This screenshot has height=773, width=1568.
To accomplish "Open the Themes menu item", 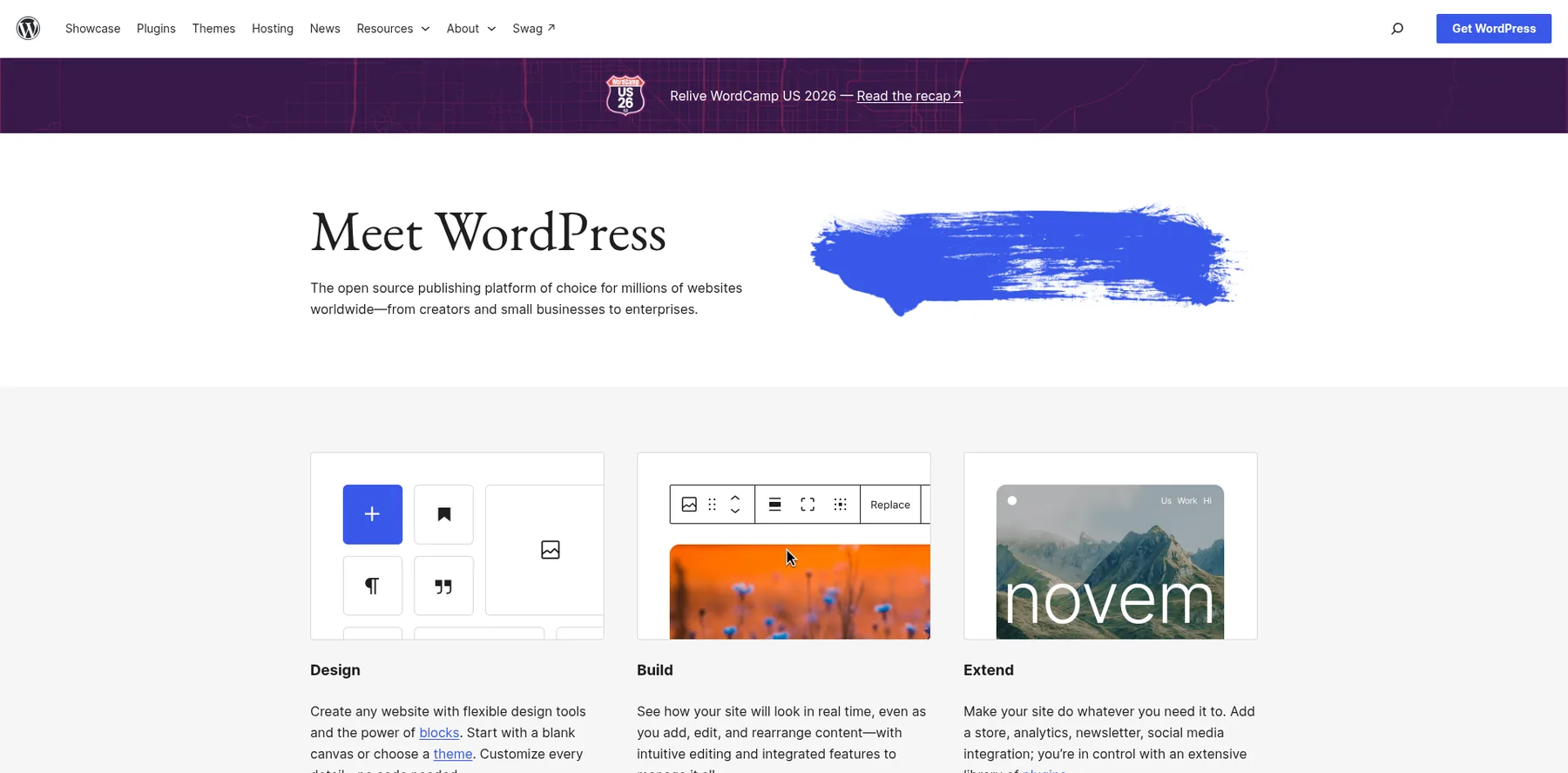I will [213, 29].
